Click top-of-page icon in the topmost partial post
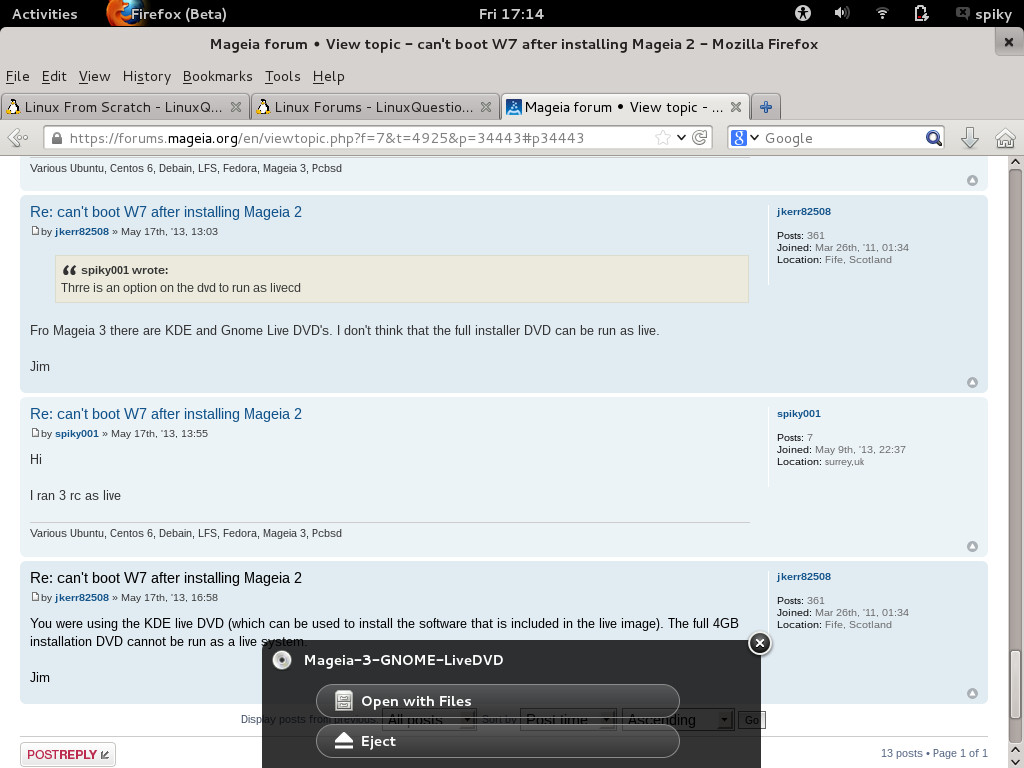Image resolution: width=1024 pixels, height=768 pixels. (972, 180)
